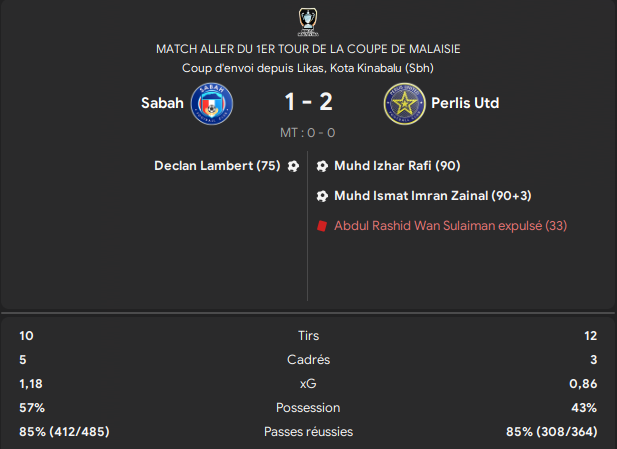Click the Tirs statistics row label

pyautogui.click(x=308, y=336)
